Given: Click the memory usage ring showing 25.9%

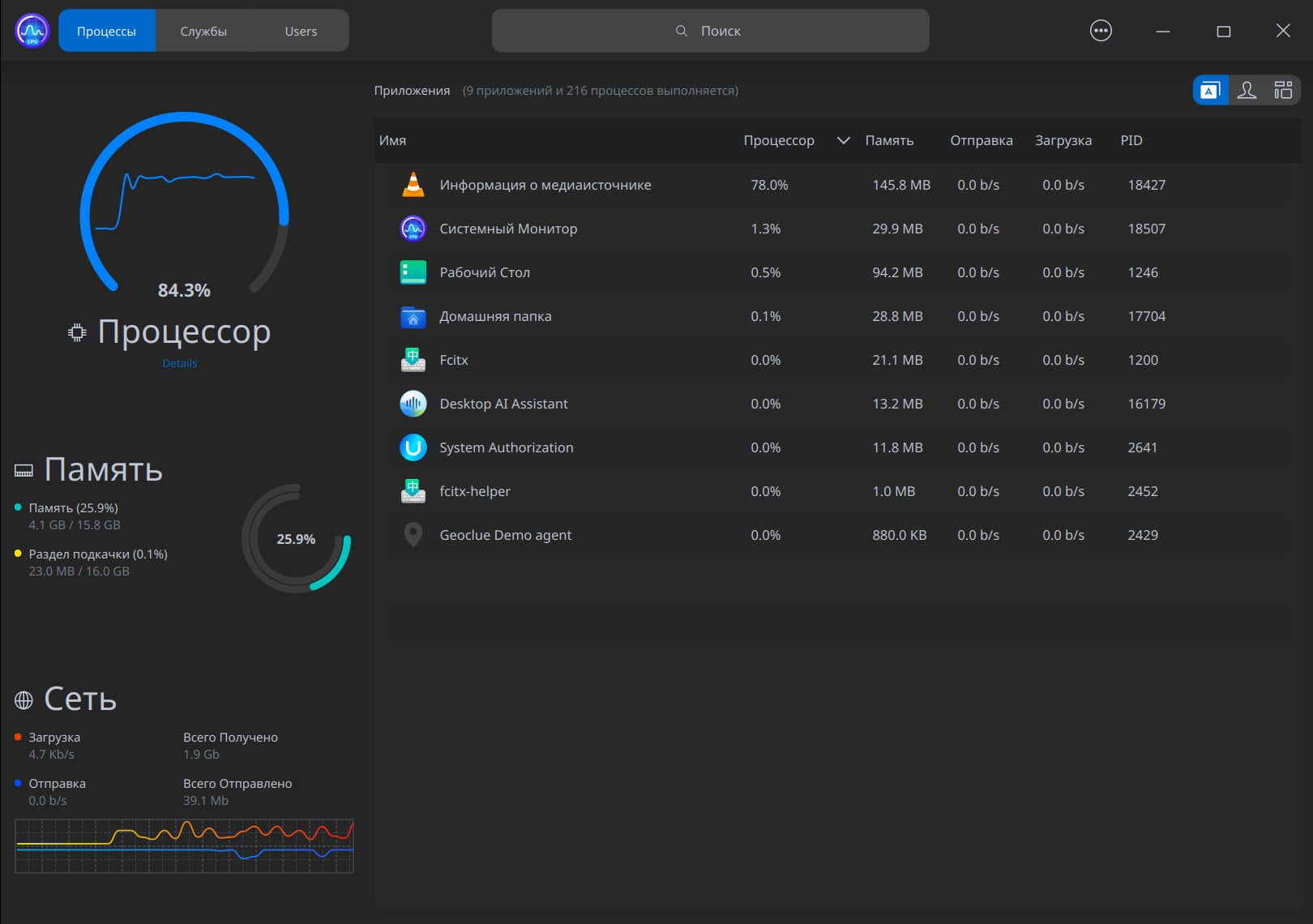Looking at the screenshot, I should [296, 538].
